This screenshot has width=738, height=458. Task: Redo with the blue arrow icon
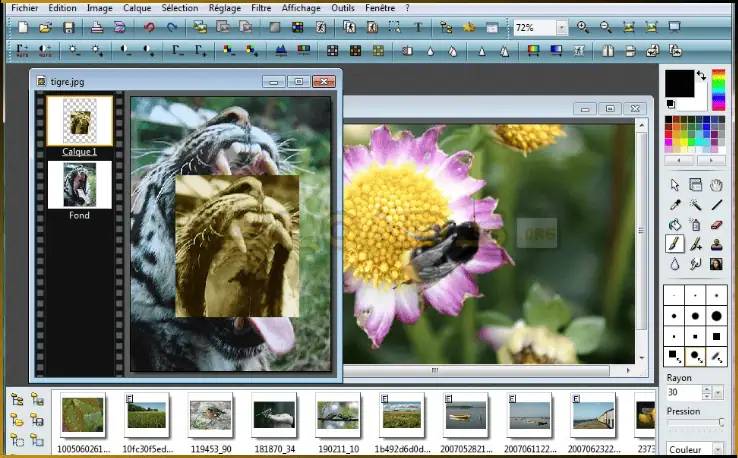coord(172,27)
